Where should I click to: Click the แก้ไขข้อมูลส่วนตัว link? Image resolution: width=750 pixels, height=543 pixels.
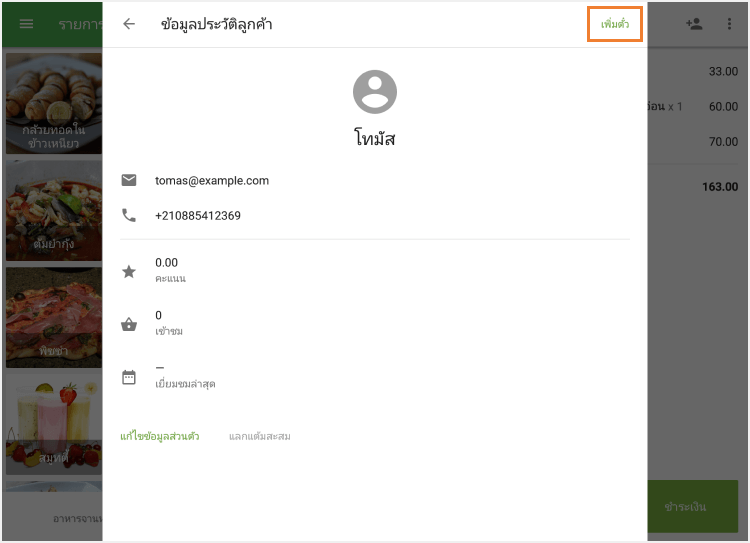(160, 436)
